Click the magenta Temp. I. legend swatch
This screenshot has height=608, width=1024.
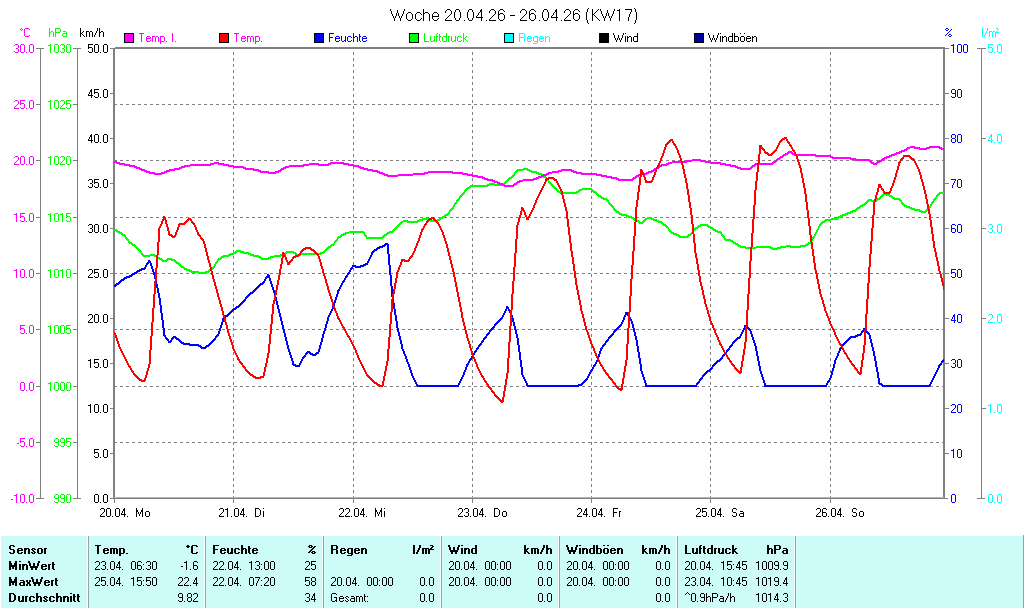tap(129, 38)
